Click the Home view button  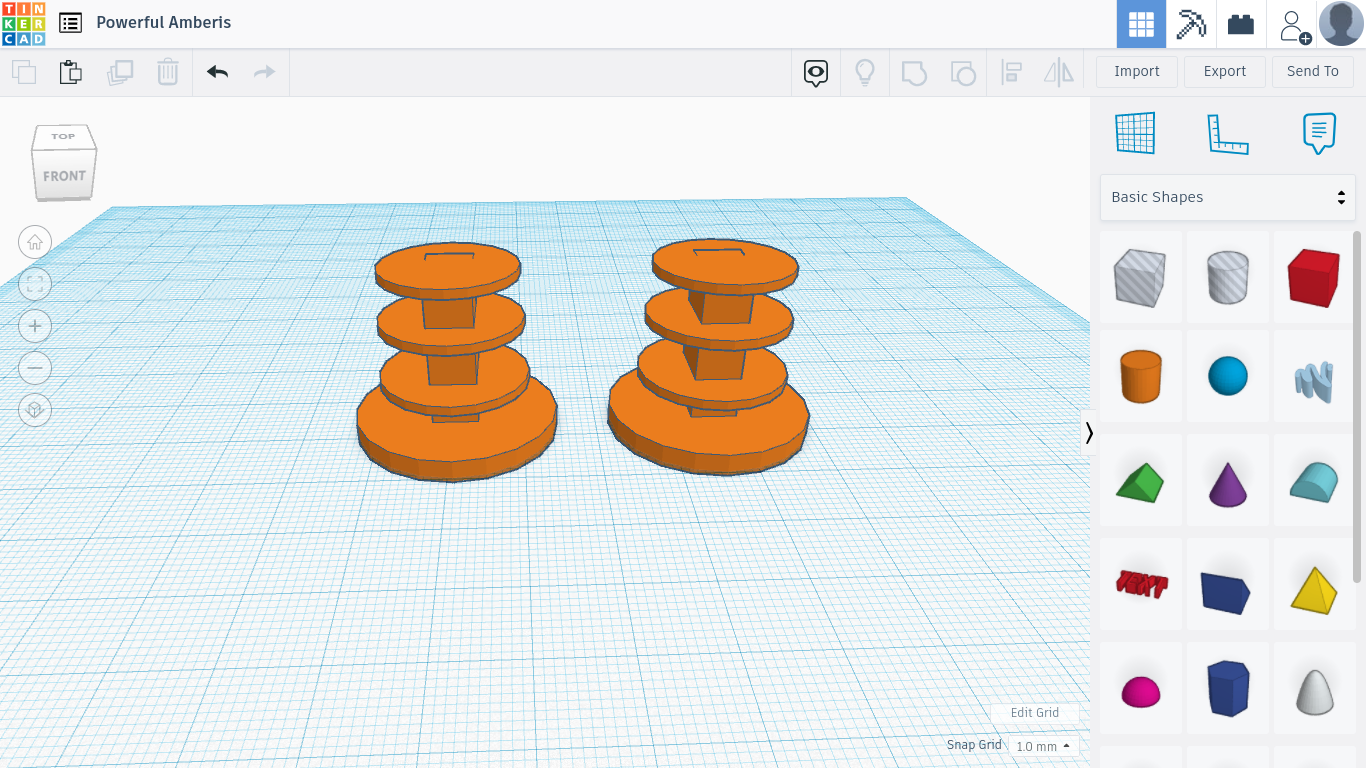(35, 242)
